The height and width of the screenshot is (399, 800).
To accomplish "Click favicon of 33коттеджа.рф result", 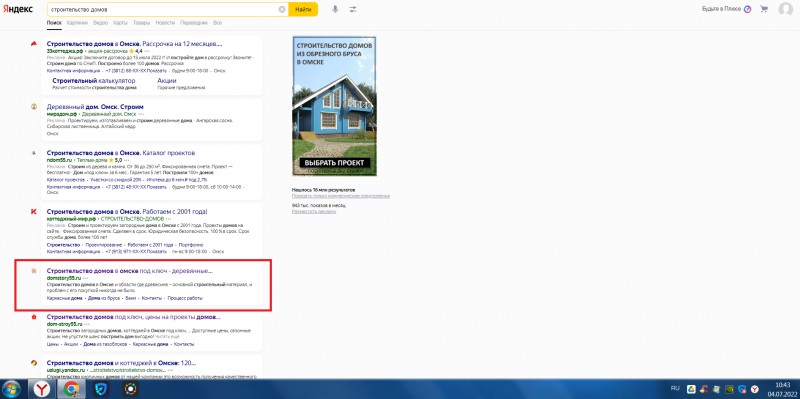I will [34, 43].
